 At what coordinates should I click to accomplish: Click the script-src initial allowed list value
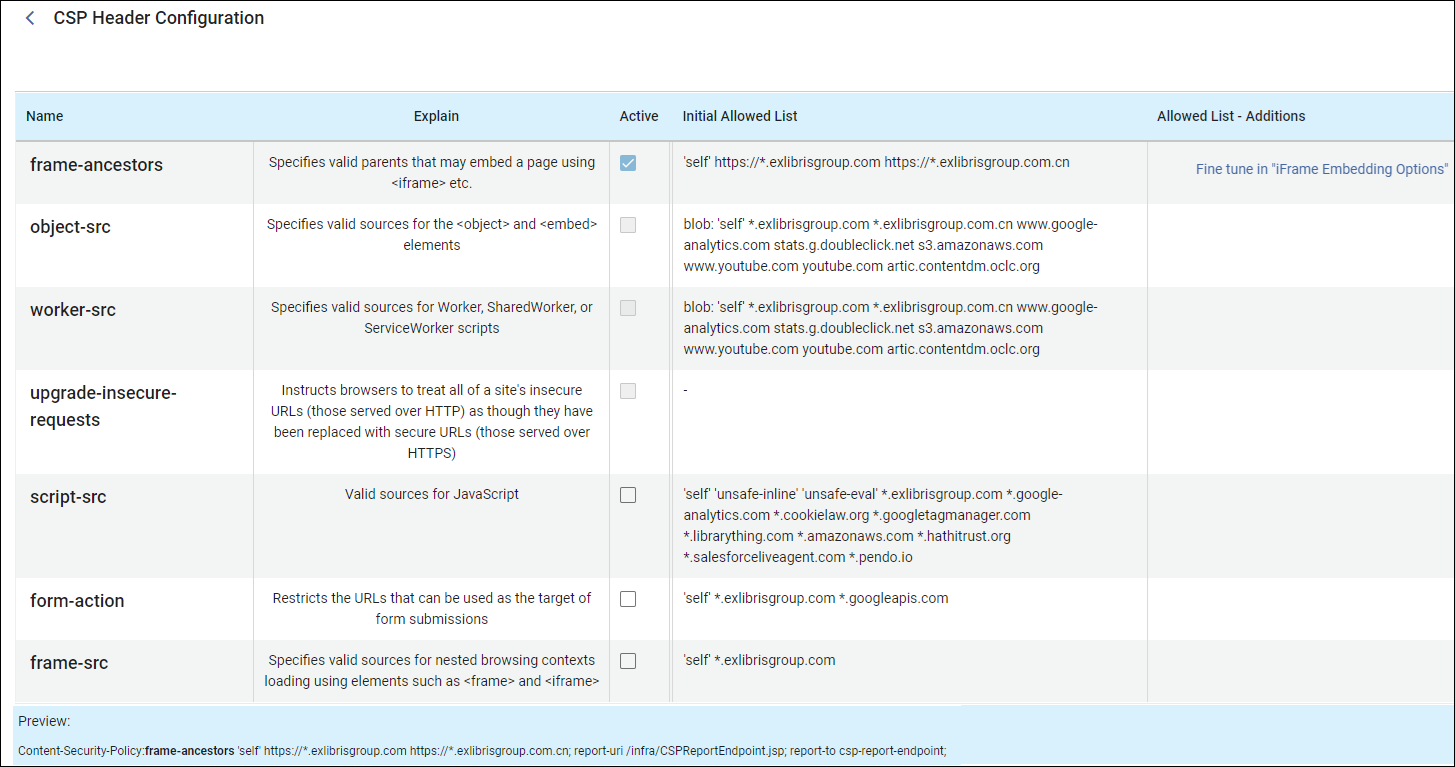pos(873,525)
